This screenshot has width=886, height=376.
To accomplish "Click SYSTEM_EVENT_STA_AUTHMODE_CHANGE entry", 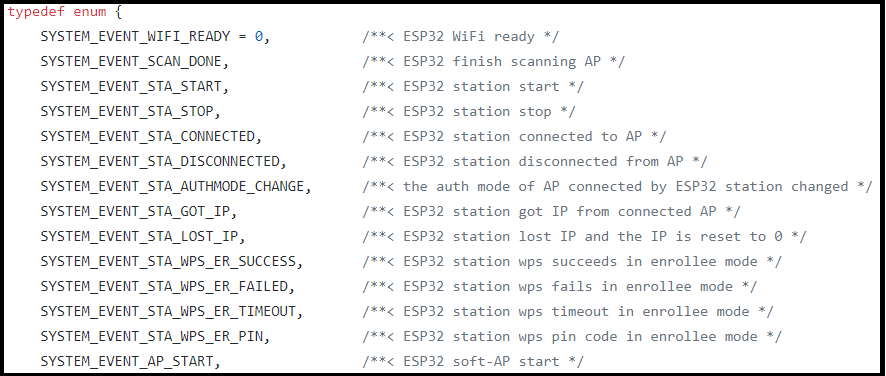I will [173, 187].
